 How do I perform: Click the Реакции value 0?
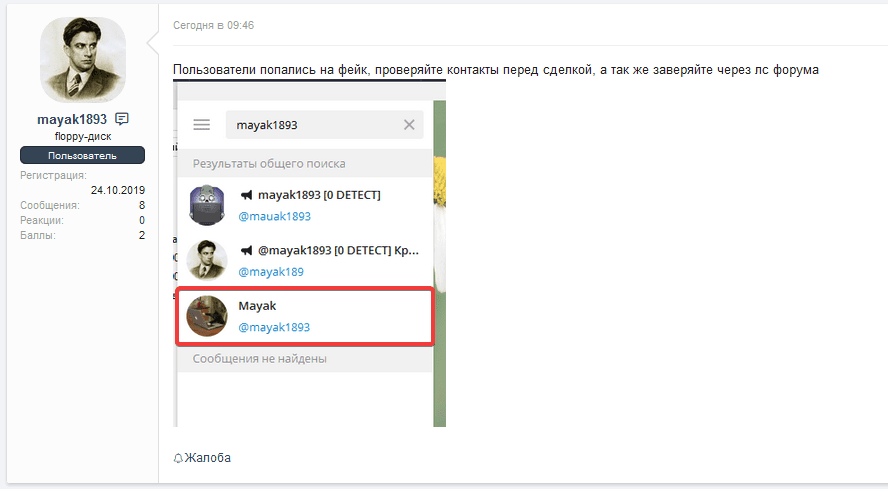coord(142,220)
